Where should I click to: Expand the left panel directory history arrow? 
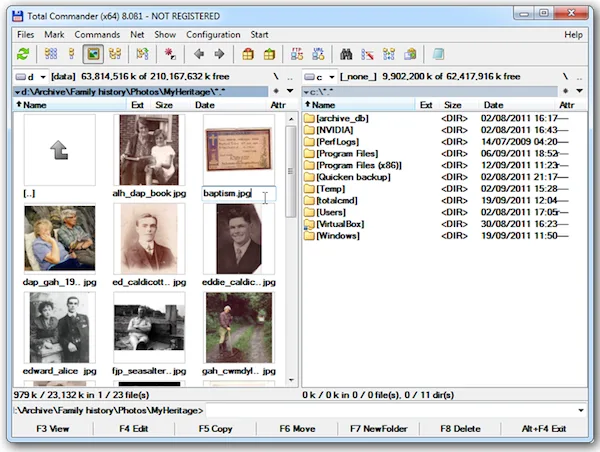[x=290, y=91]
